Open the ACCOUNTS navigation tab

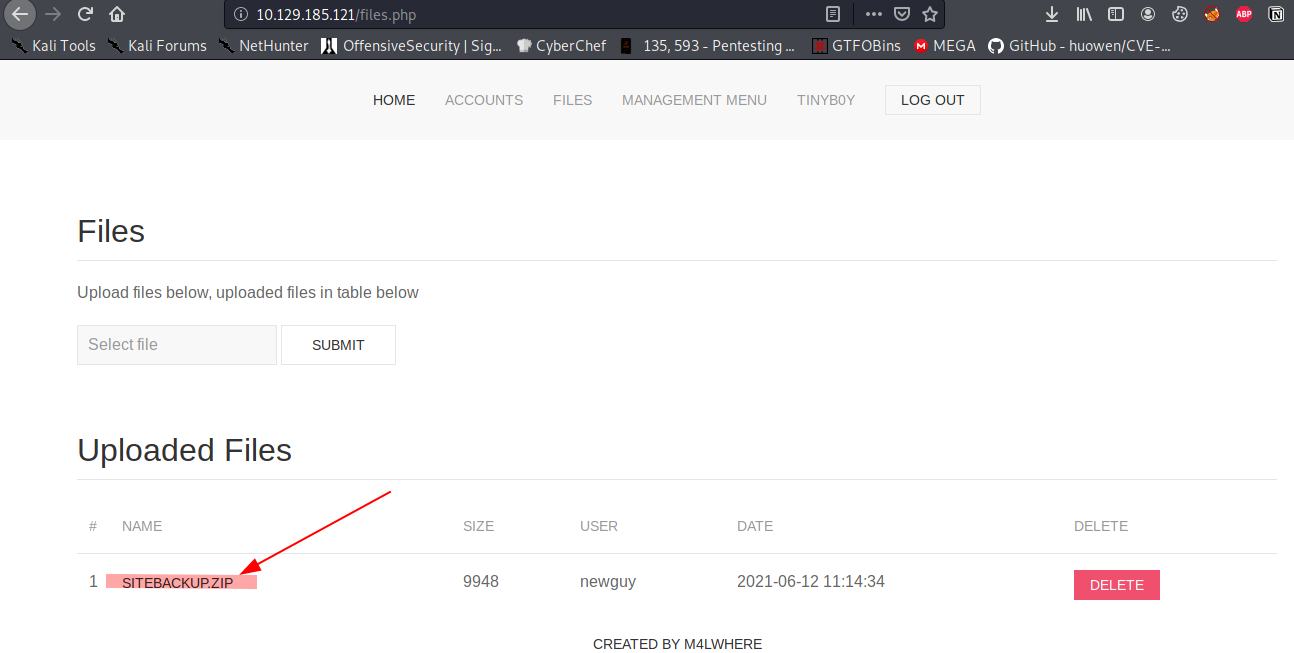coord(484,100)
